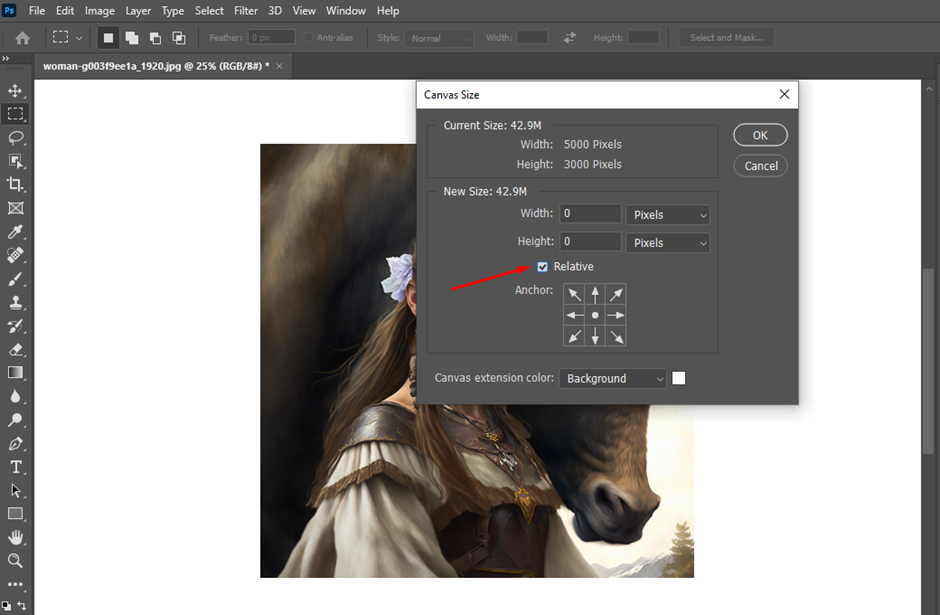Open the Edit Toolbar three-dots menu

(15, 584)
